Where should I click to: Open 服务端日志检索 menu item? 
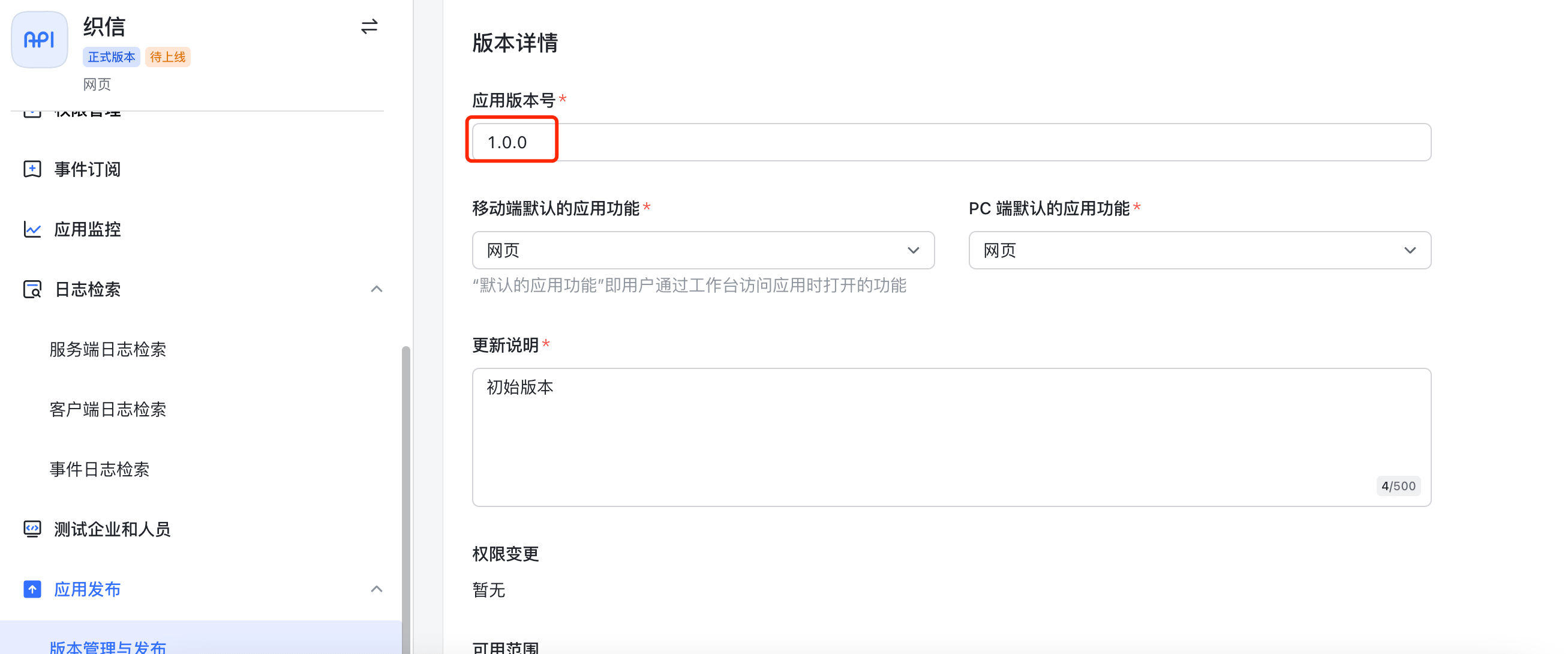pyautogui.click(x=108, y=350)
